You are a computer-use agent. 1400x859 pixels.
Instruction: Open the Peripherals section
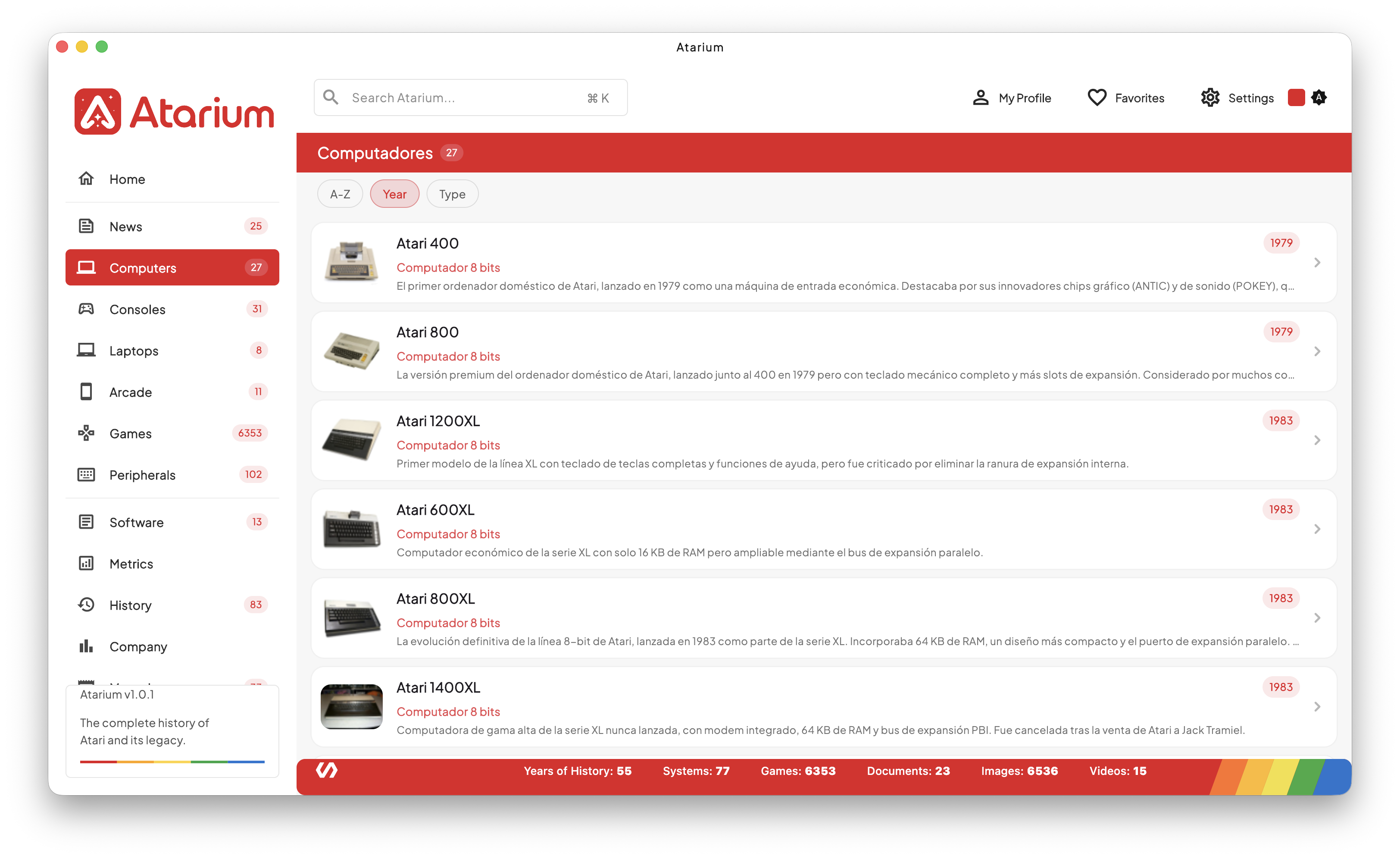coord(172,475)
